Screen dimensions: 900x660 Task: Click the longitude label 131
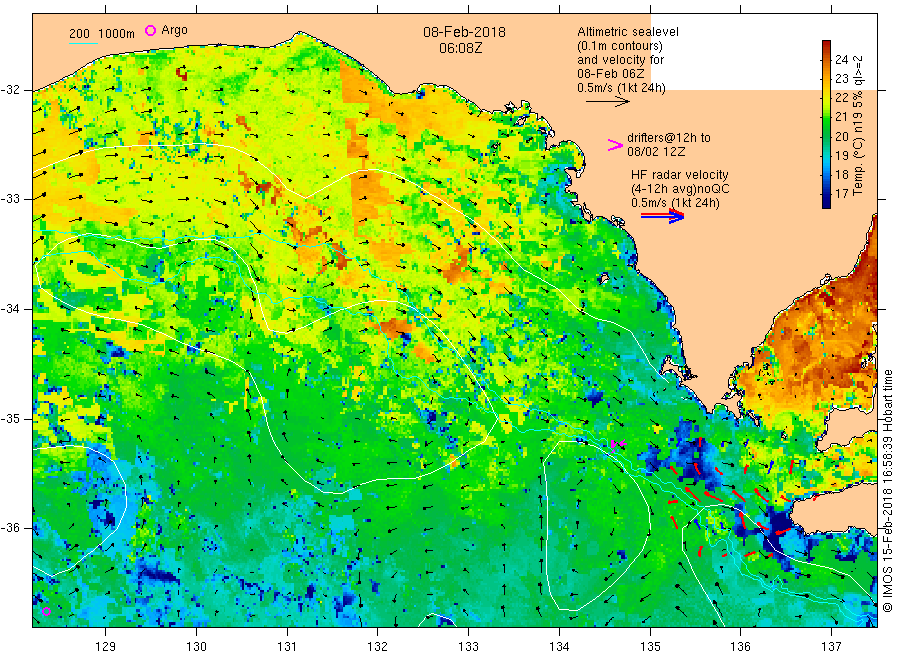point(287,646)
